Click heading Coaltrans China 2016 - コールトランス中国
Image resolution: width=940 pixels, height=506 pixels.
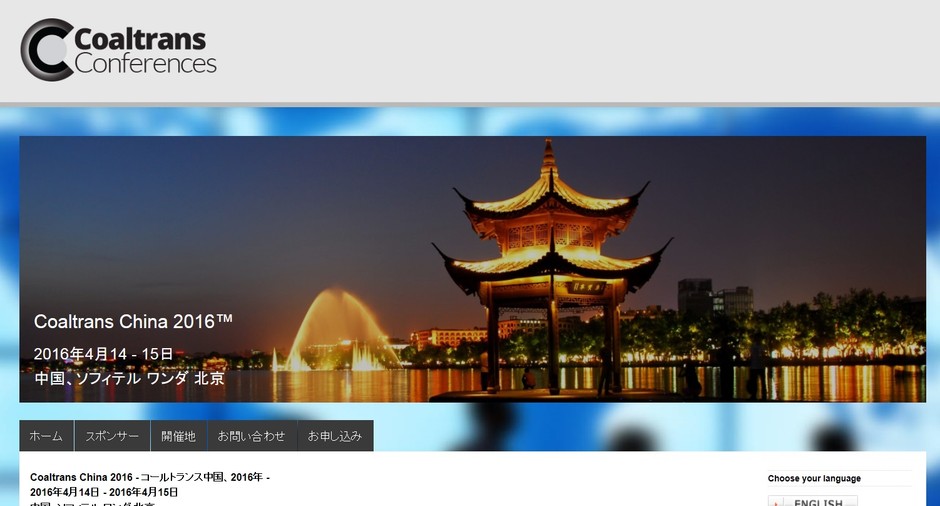pyautogui.click(x=150, y=477)
